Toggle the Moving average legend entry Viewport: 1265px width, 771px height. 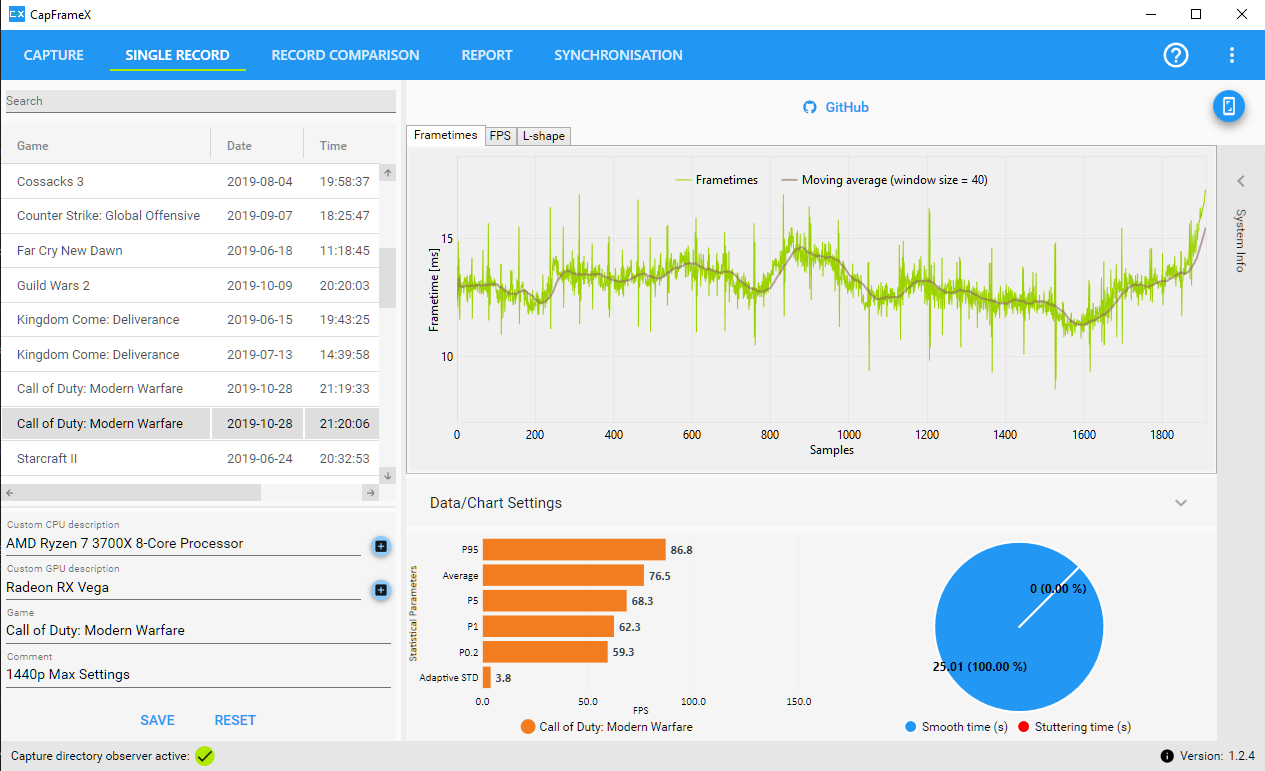point(884,180)
